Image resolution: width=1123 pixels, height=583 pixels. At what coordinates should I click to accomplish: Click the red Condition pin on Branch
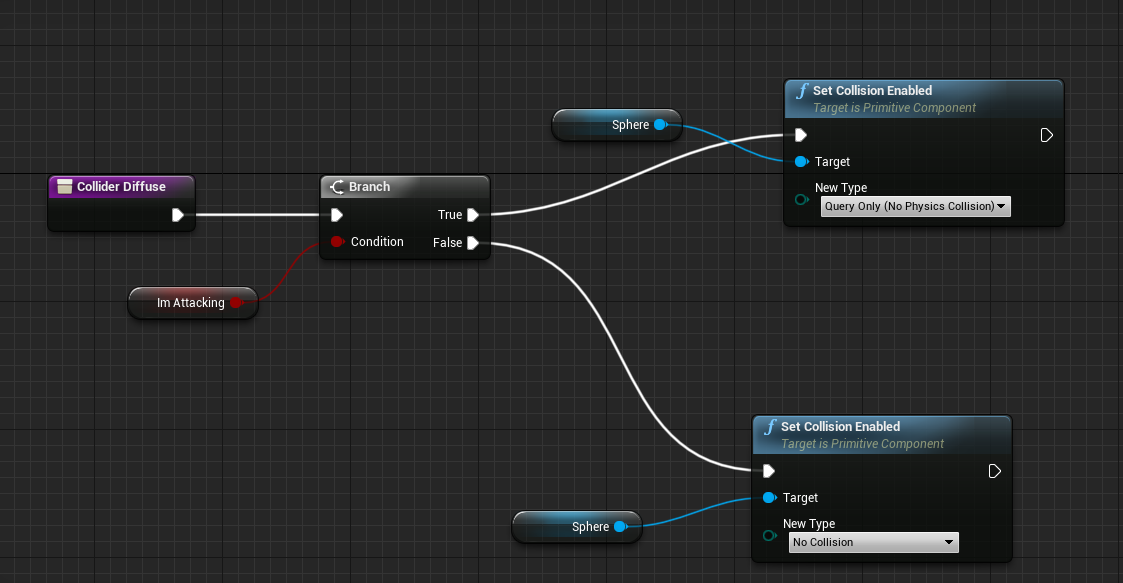pos(337,242)
